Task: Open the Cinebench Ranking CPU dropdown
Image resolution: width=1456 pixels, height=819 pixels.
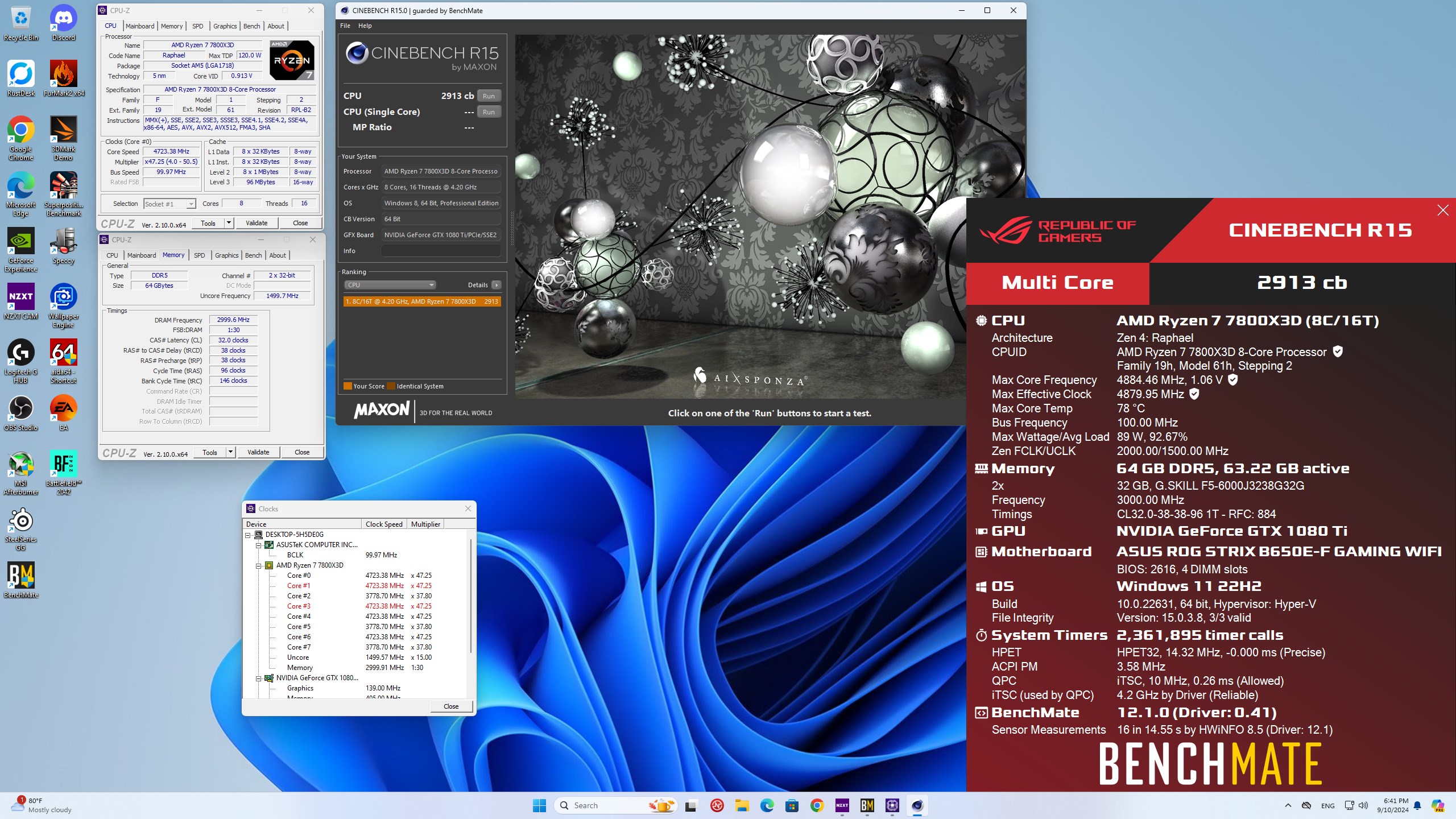Action: (x=390, y=285)
